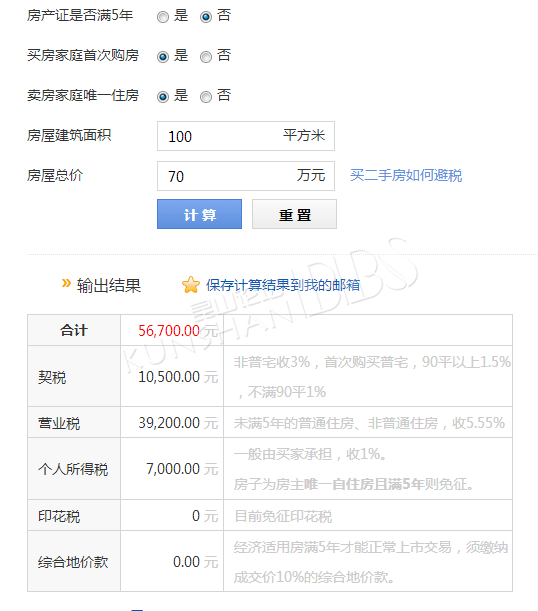This screenshot has height=611, width=538.
Task: Click the 合计 total amount 56,700.00
Action: 169,331
